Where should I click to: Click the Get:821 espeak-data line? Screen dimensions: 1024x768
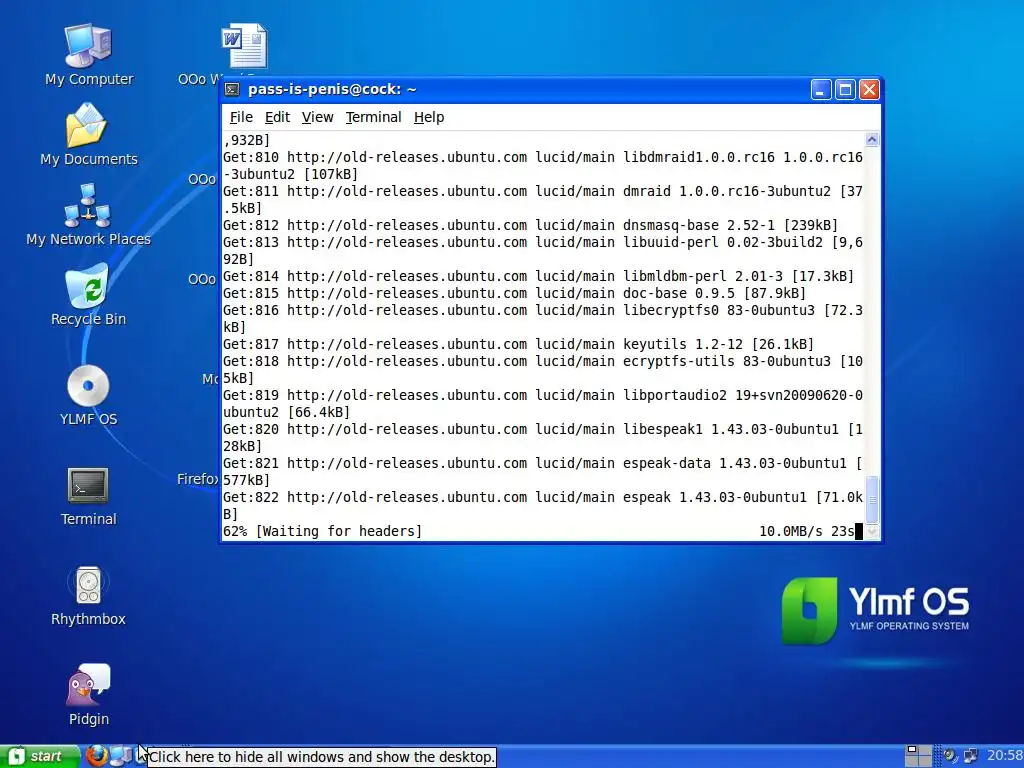click(x=543, y=472)
